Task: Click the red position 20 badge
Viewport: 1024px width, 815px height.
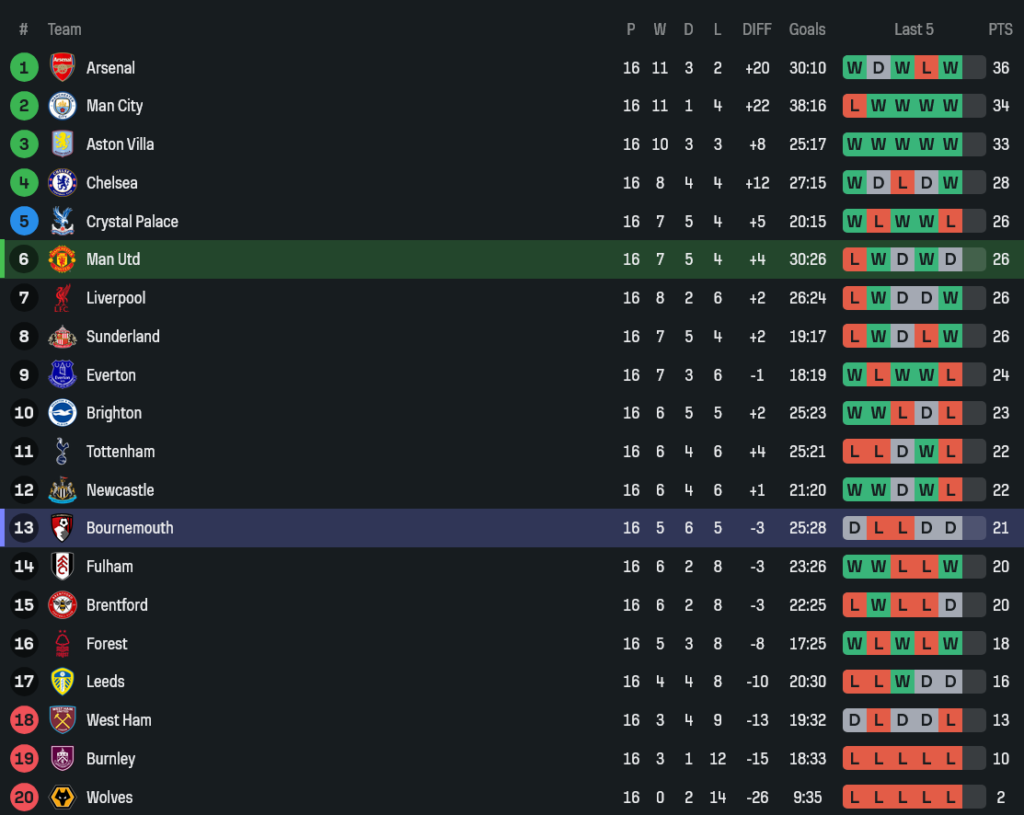Action: pos(24,797)
